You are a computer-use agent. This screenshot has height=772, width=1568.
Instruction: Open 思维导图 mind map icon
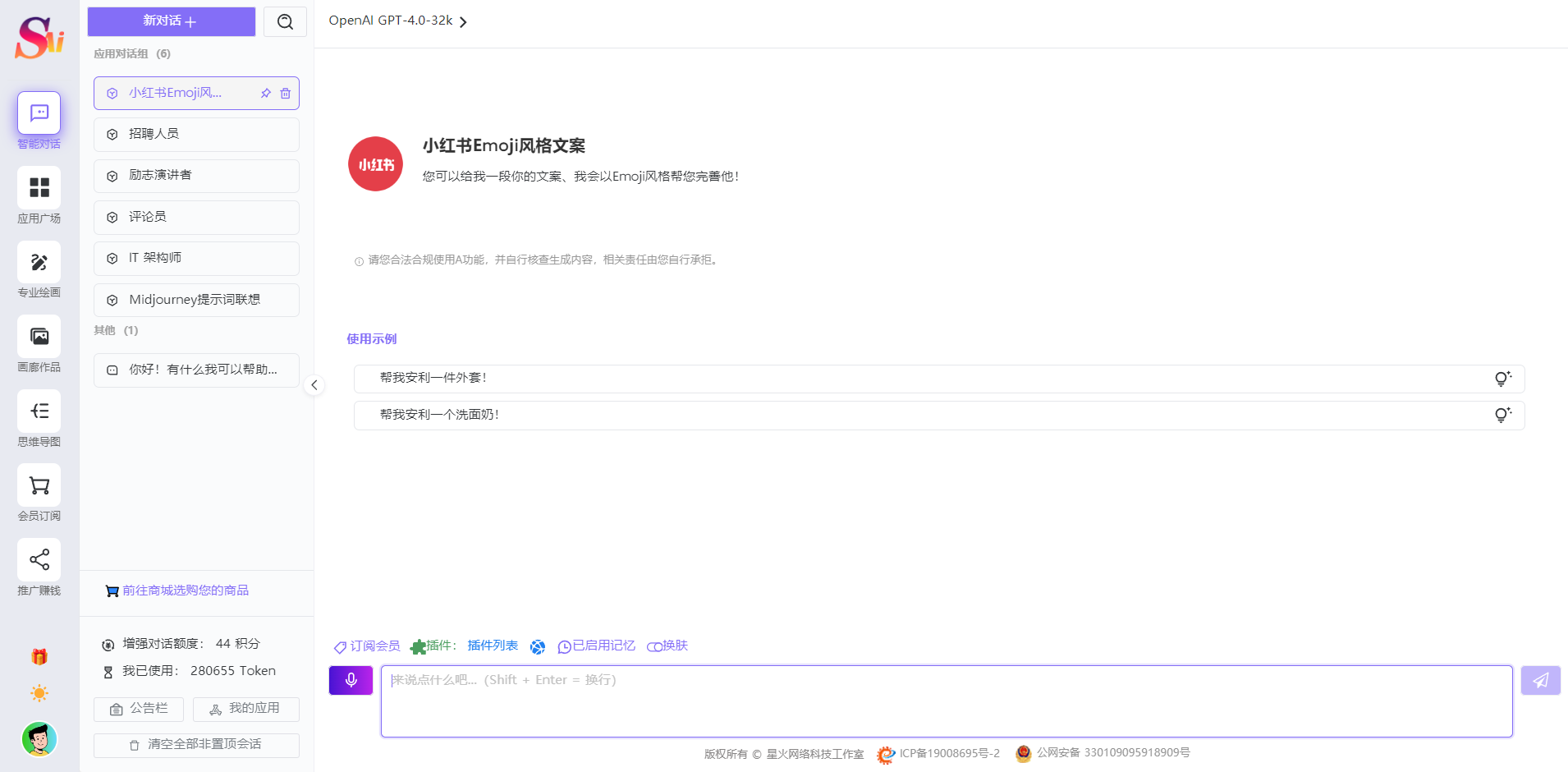[x=39, y=411]
